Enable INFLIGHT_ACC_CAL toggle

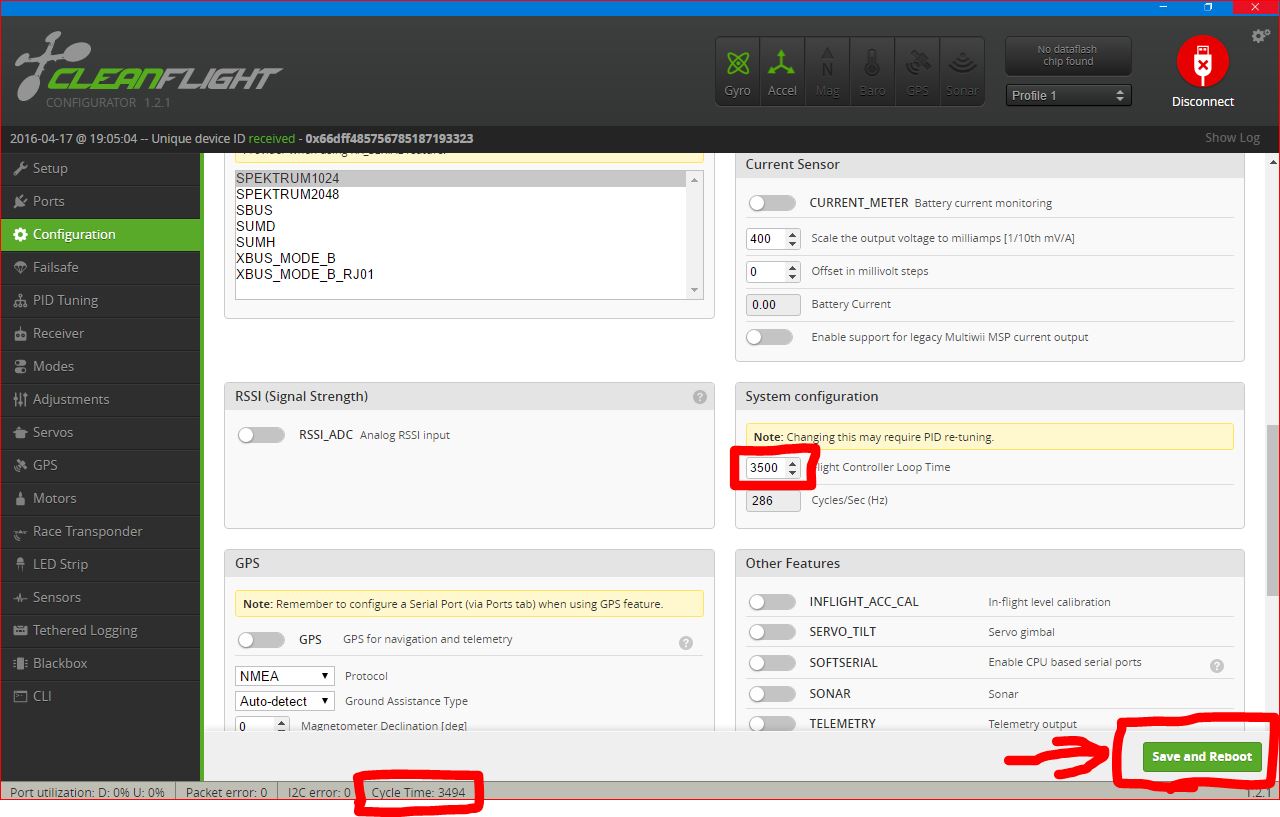[x=770, y=602]
